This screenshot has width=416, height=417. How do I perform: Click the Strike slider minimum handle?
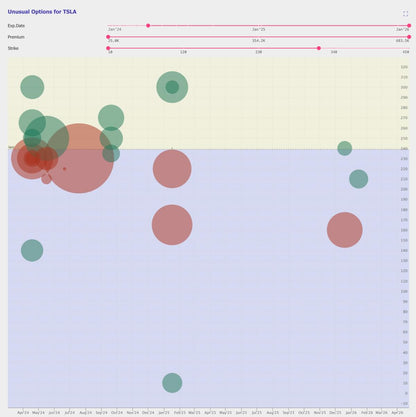coord(108,48)
